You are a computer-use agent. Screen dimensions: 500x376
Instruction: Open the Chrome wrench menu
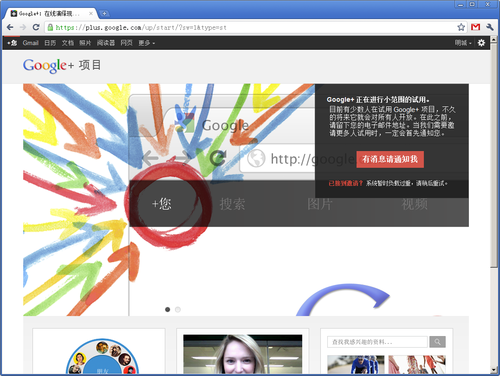click(490, 27)
